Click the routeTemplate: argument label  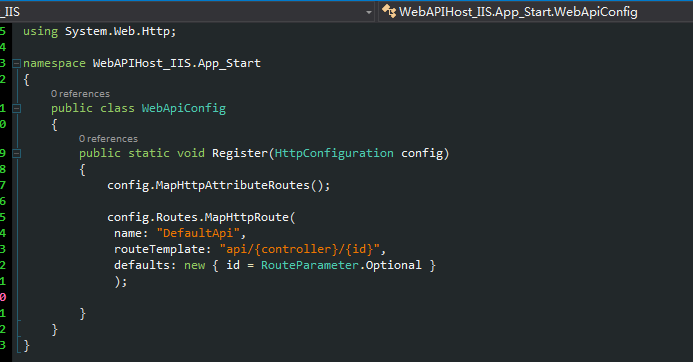[162, 249]
